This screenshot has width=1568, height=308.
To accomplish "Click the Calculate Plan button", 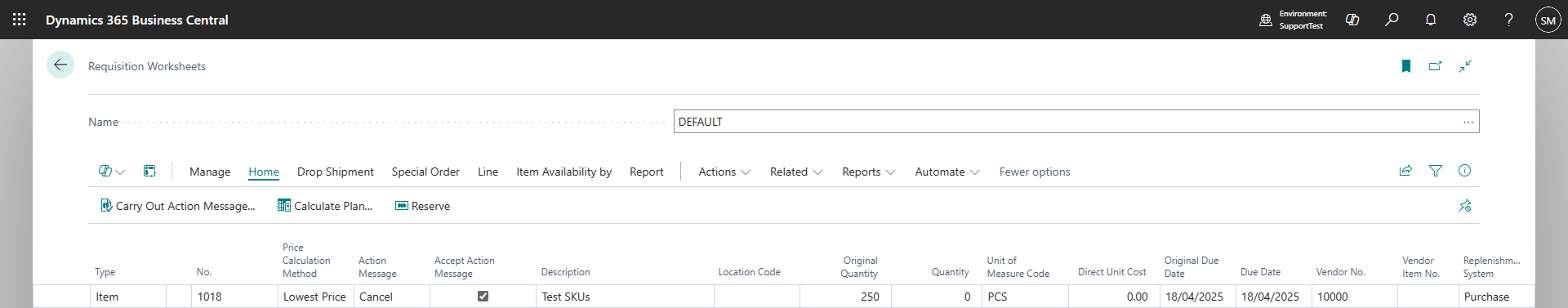I will click(325, 206).
